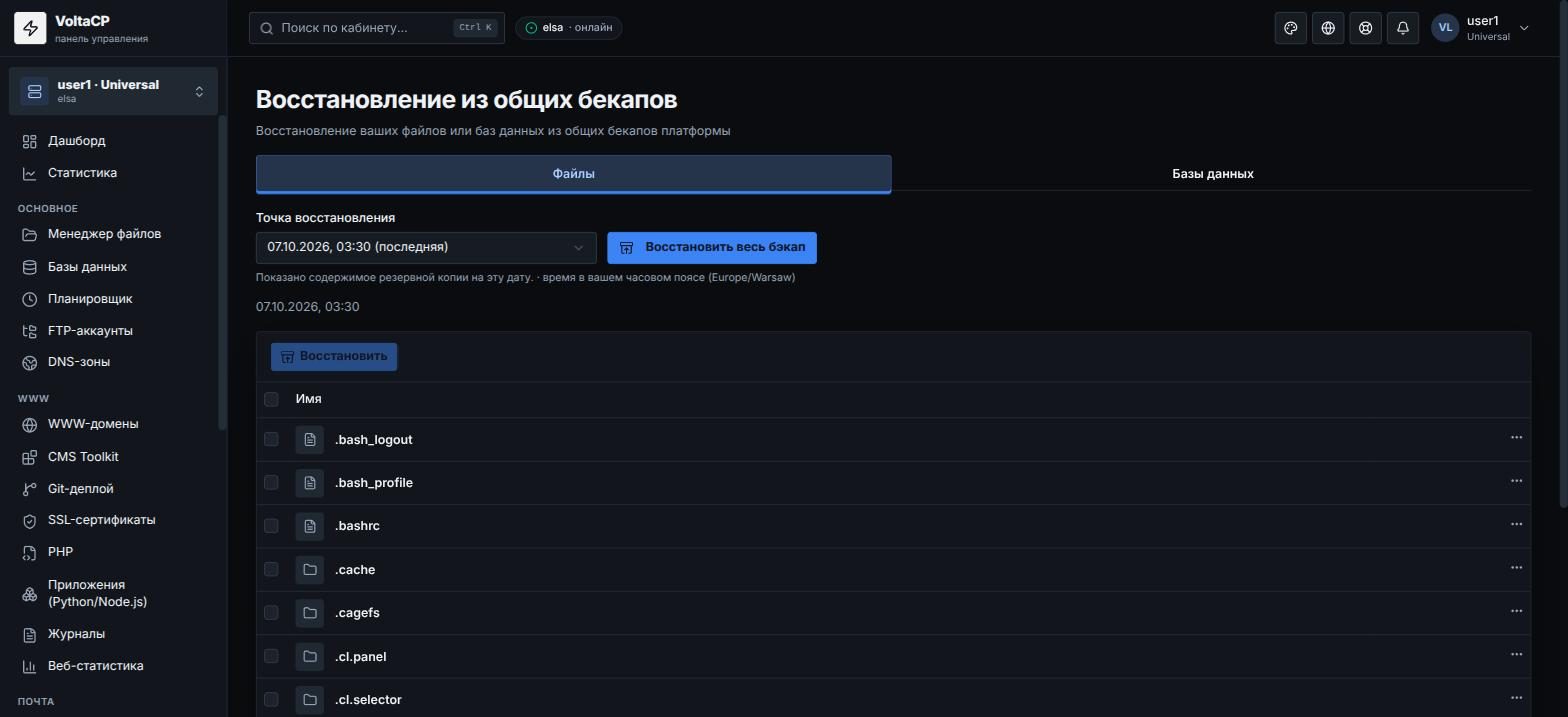The image size is (1568, 717).
Task: Open the theme palette icon
Action: click(x=1291, y=28)
